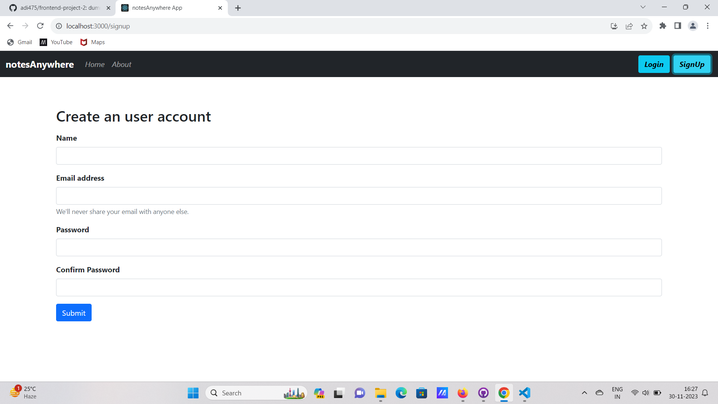
Task: Focus the Confirm Password input field
Action: (x=359, y=287)
